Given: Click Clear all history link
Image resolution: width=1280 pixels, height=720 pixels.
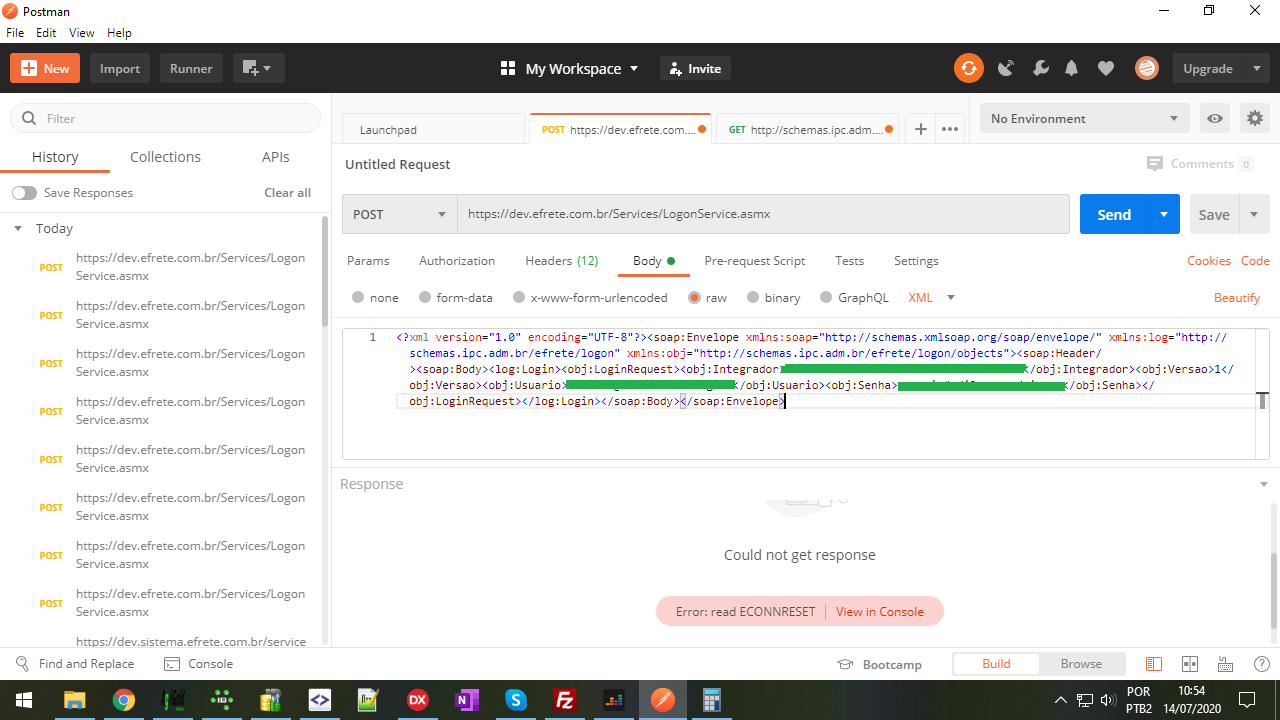Looking at the screenshot, I should (x=287, y=193).
